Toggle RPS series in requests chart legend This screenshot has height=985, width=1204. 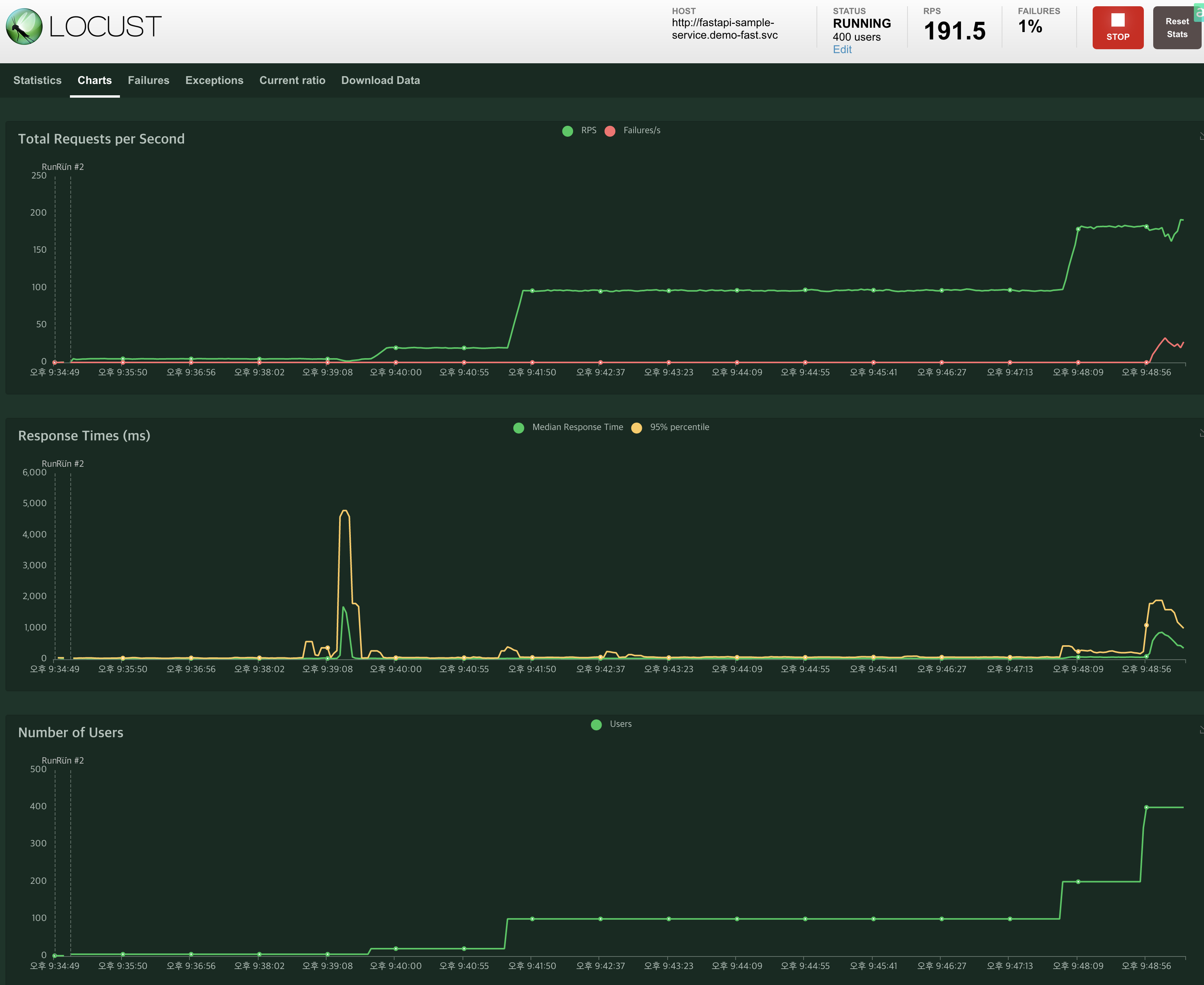click(579, 130)
